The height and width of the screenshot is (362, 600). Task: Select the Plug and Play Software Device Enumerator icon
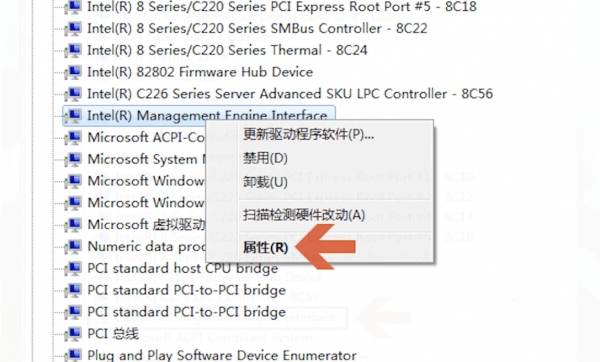[x=73, y=355]
